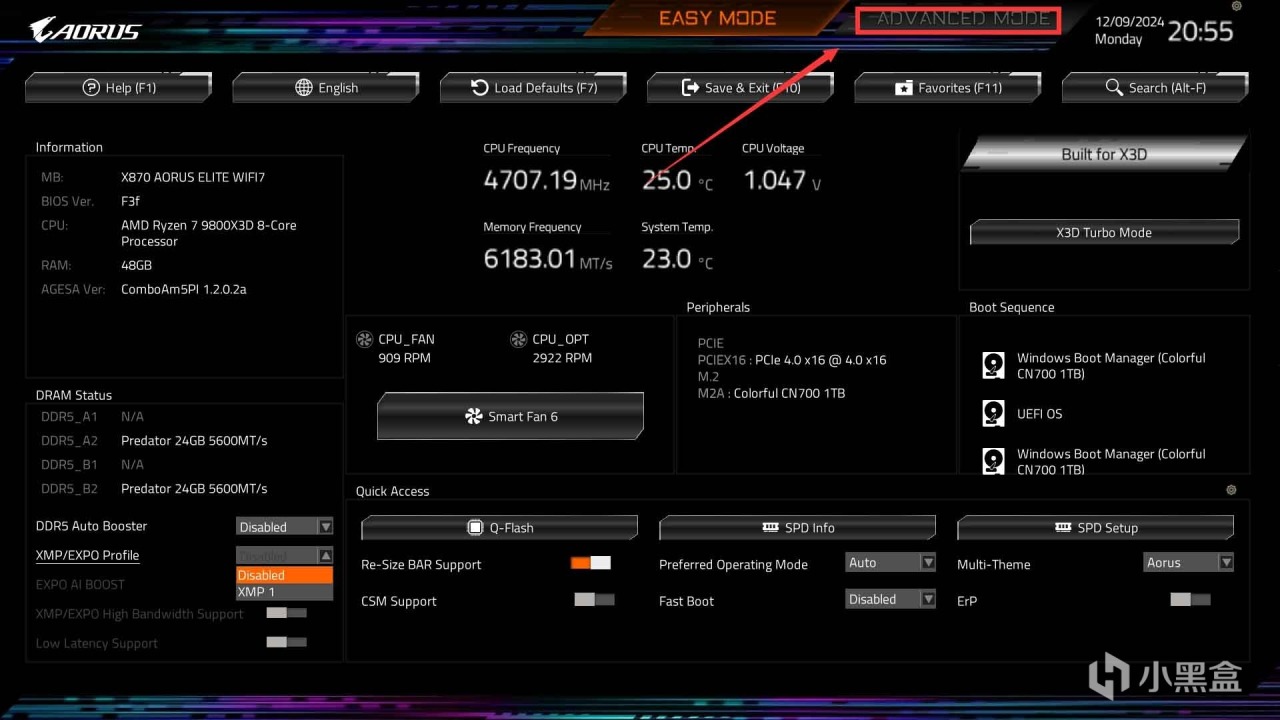
Task: Enable X3D Turbo Mode
Action: pos(1104,232)
